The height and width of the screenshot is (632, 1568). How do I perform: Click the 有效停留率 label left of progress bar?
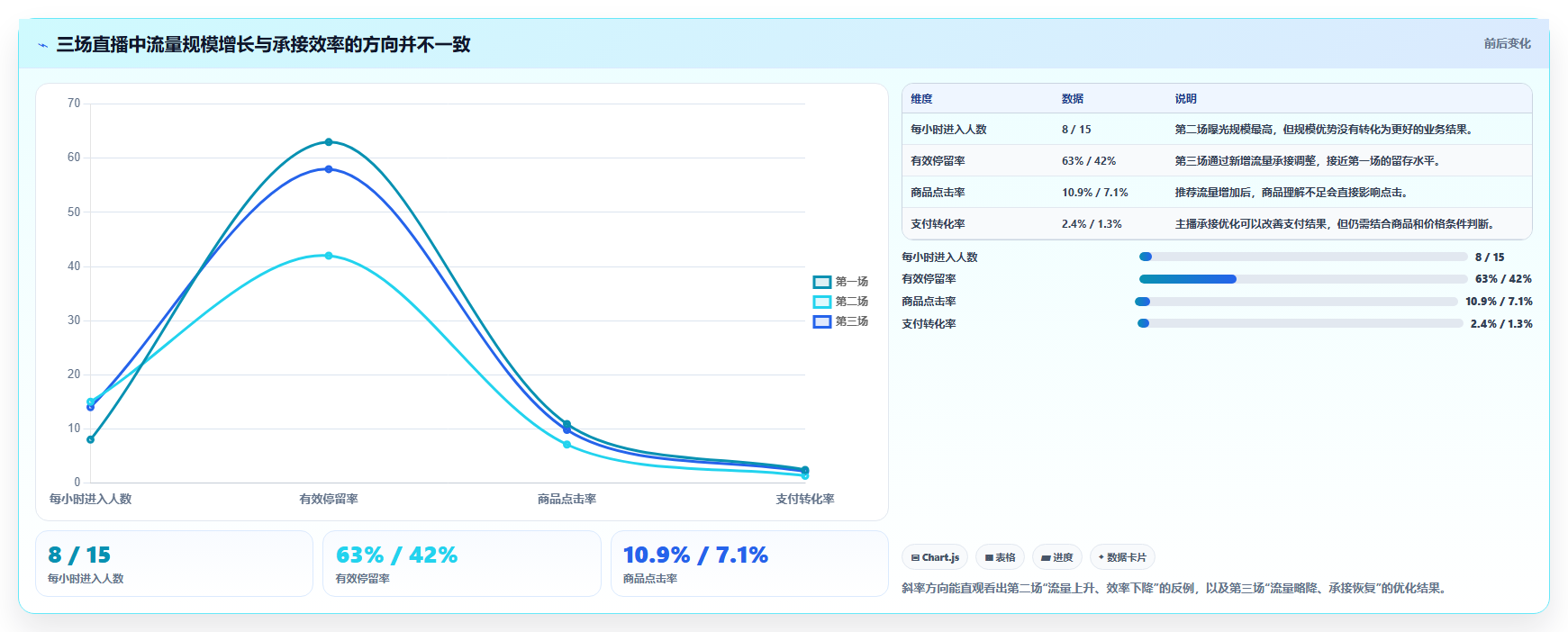click(929, 279)
